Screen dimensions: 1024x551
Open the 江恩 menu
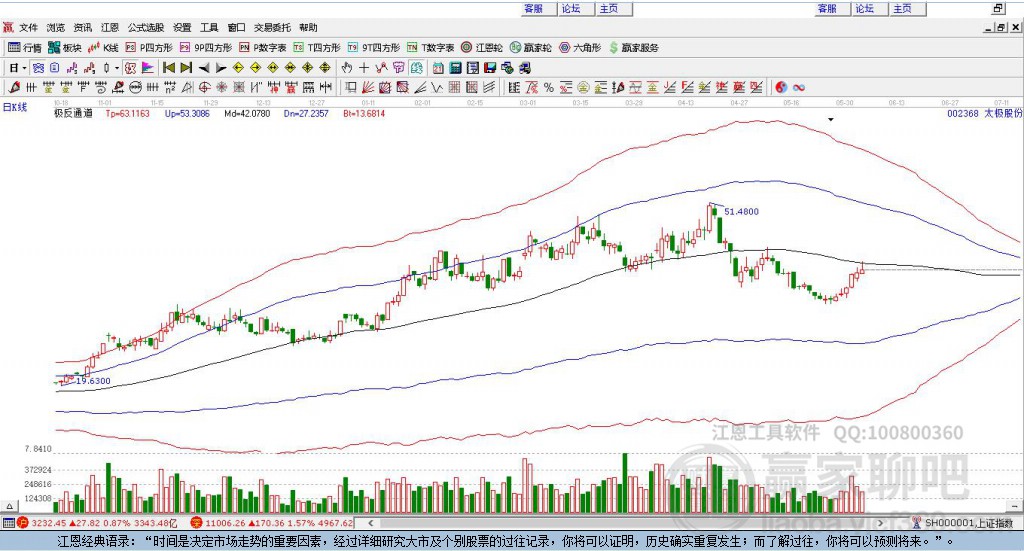click(x=110, y=27)
